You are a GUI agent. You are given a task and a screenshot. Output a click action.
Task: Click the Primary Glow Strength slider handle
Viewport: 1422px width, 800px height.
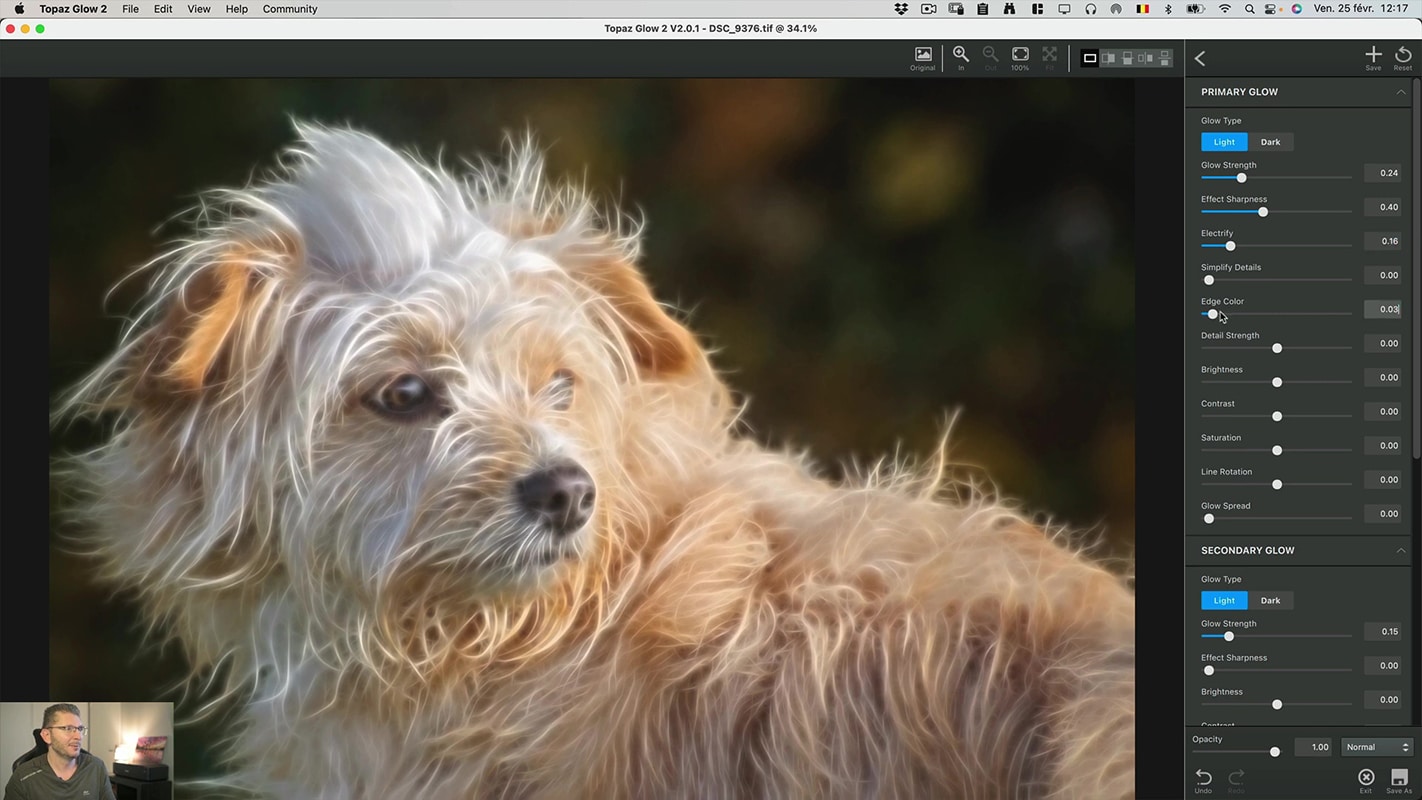1241,178
